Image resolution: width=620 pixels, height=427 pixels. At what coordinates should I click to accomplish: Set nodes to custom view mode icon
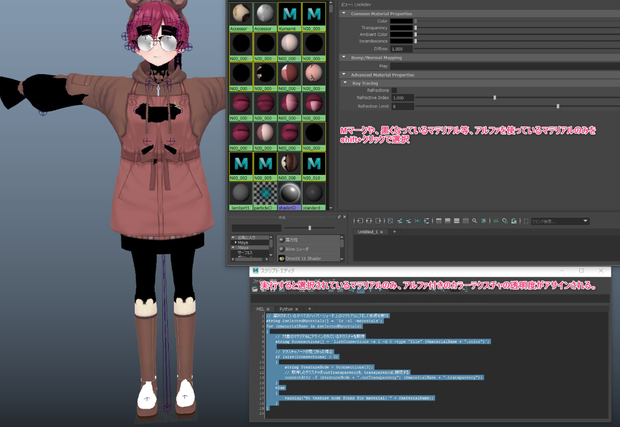(465, 221)
